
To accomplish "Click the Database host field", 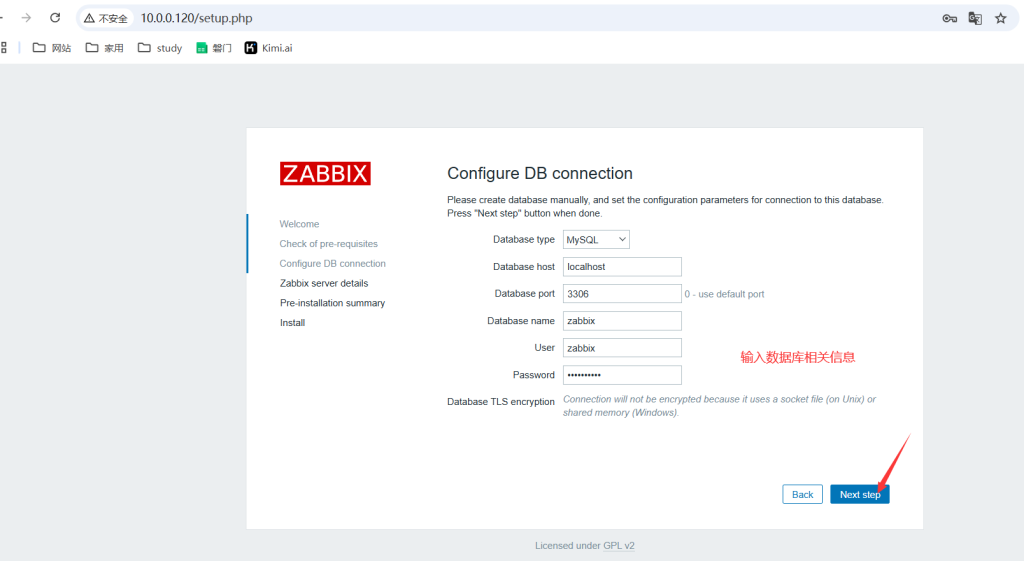I will (x=622, y=267).
